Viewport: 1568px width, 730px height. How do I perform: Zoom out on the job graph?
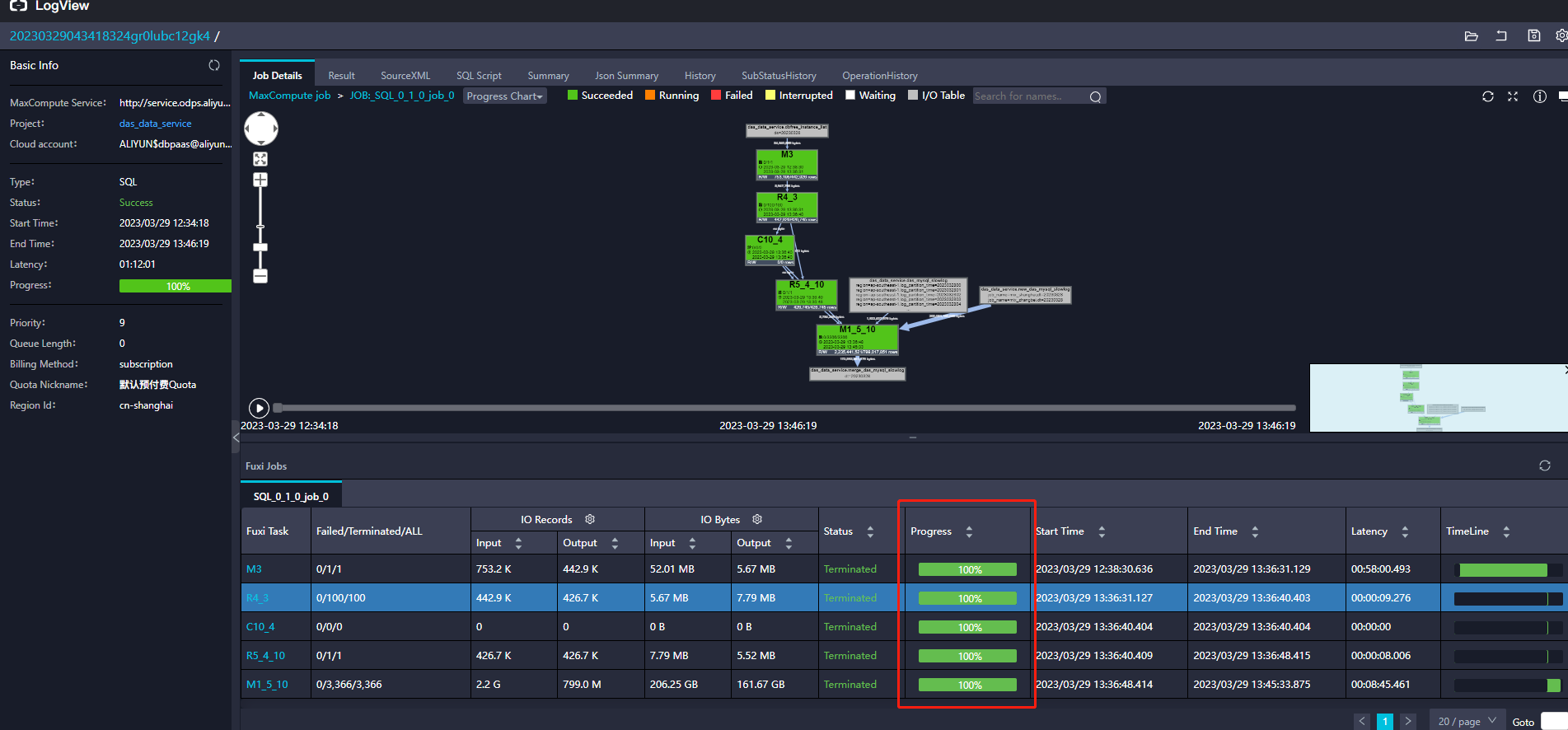[260, 276]
